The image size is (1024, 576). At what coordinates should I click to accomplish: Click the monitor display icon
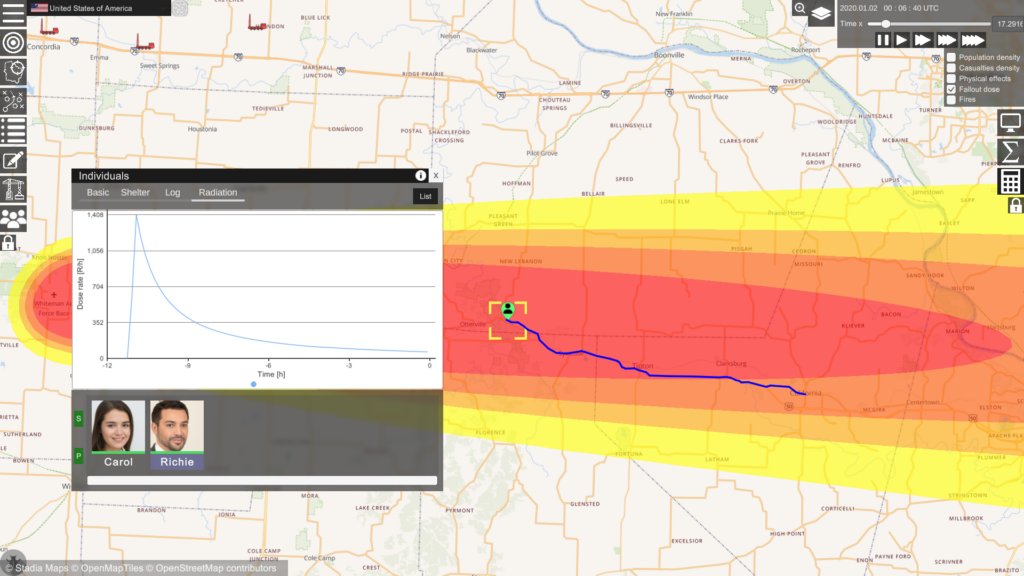(x=1010, y=122)
